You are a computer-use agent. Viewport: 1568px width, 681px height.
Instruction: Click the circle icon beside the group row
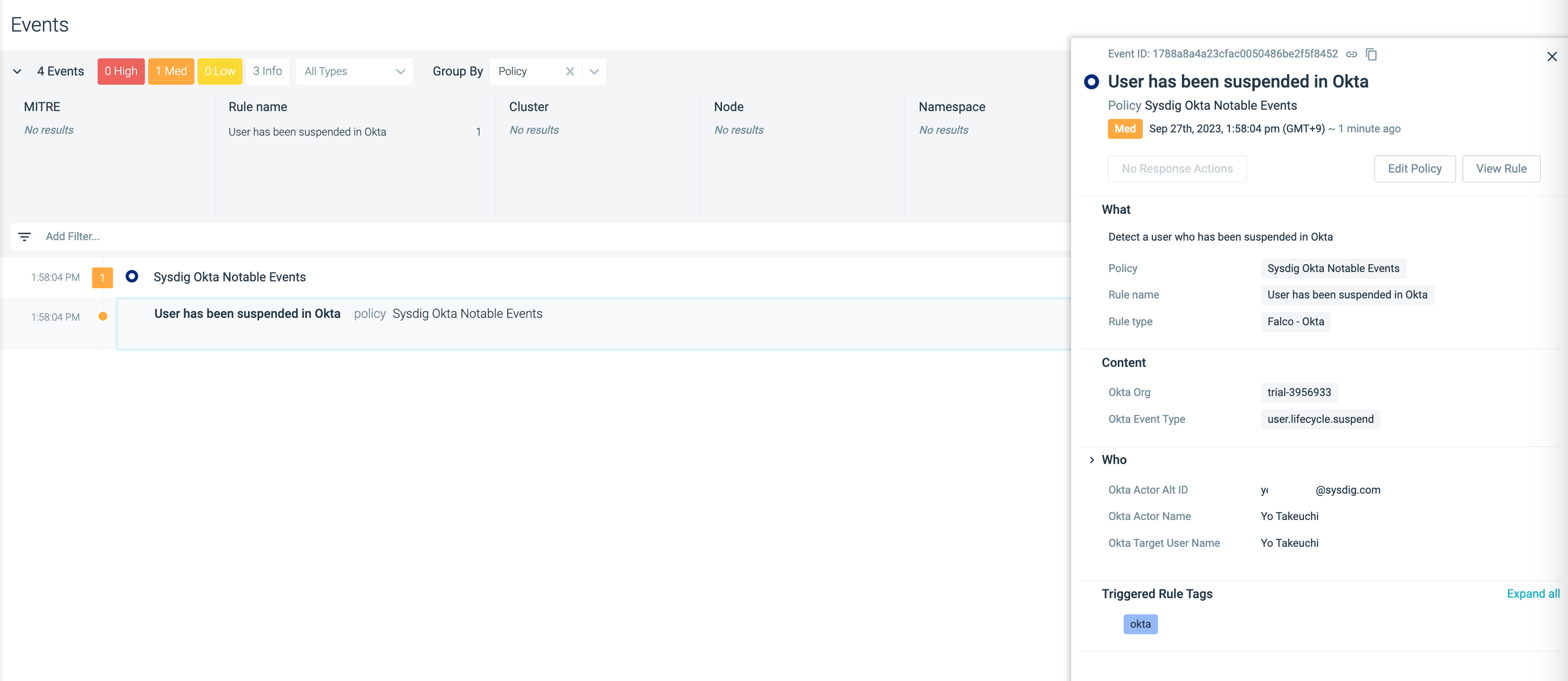(x=131, y=277)
